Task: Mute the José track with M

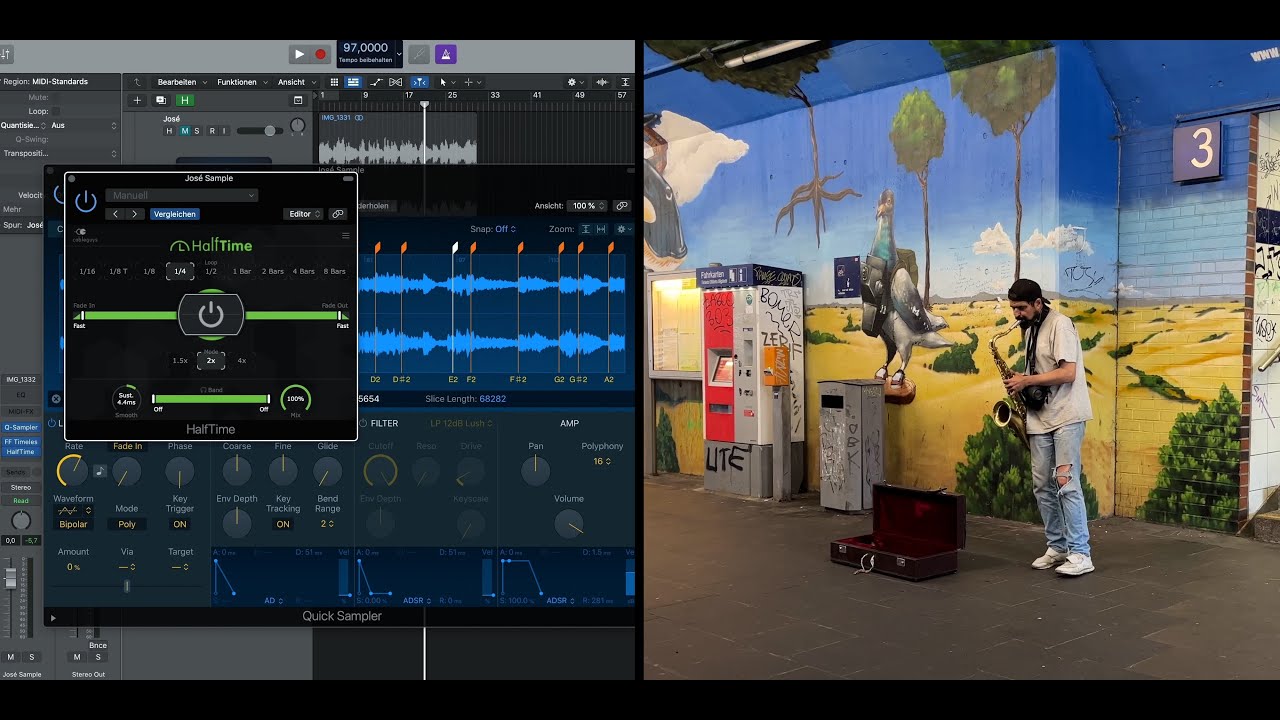Action: click(x=183, y=131)
